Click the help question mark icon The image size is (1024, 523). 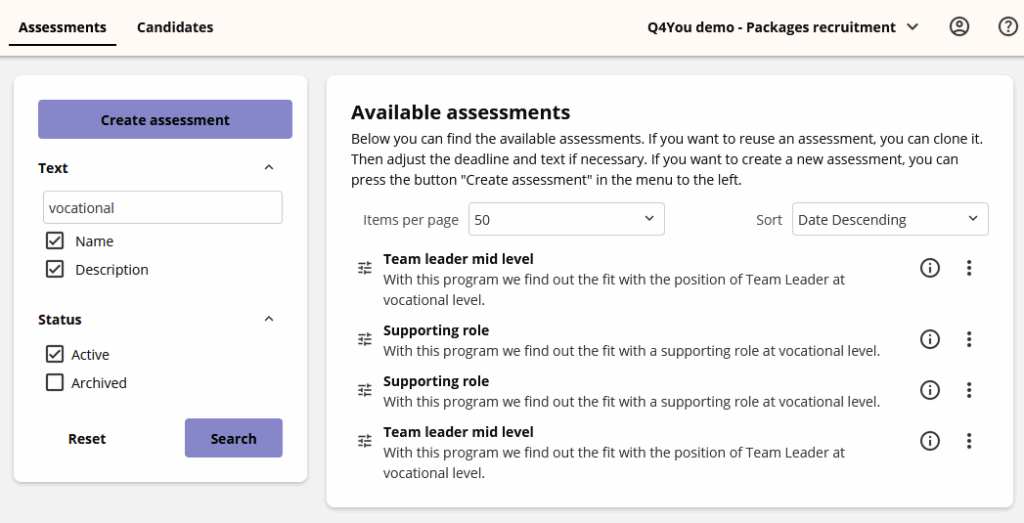pyautogui.click(x=1008, y=27)
